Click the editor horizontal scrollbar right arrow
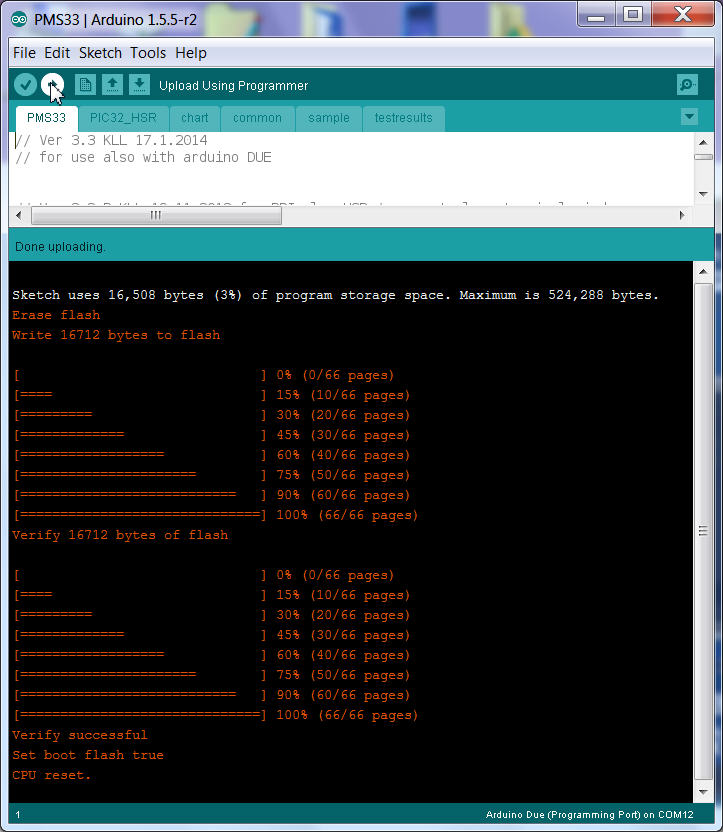 click(x=682, y=215)
